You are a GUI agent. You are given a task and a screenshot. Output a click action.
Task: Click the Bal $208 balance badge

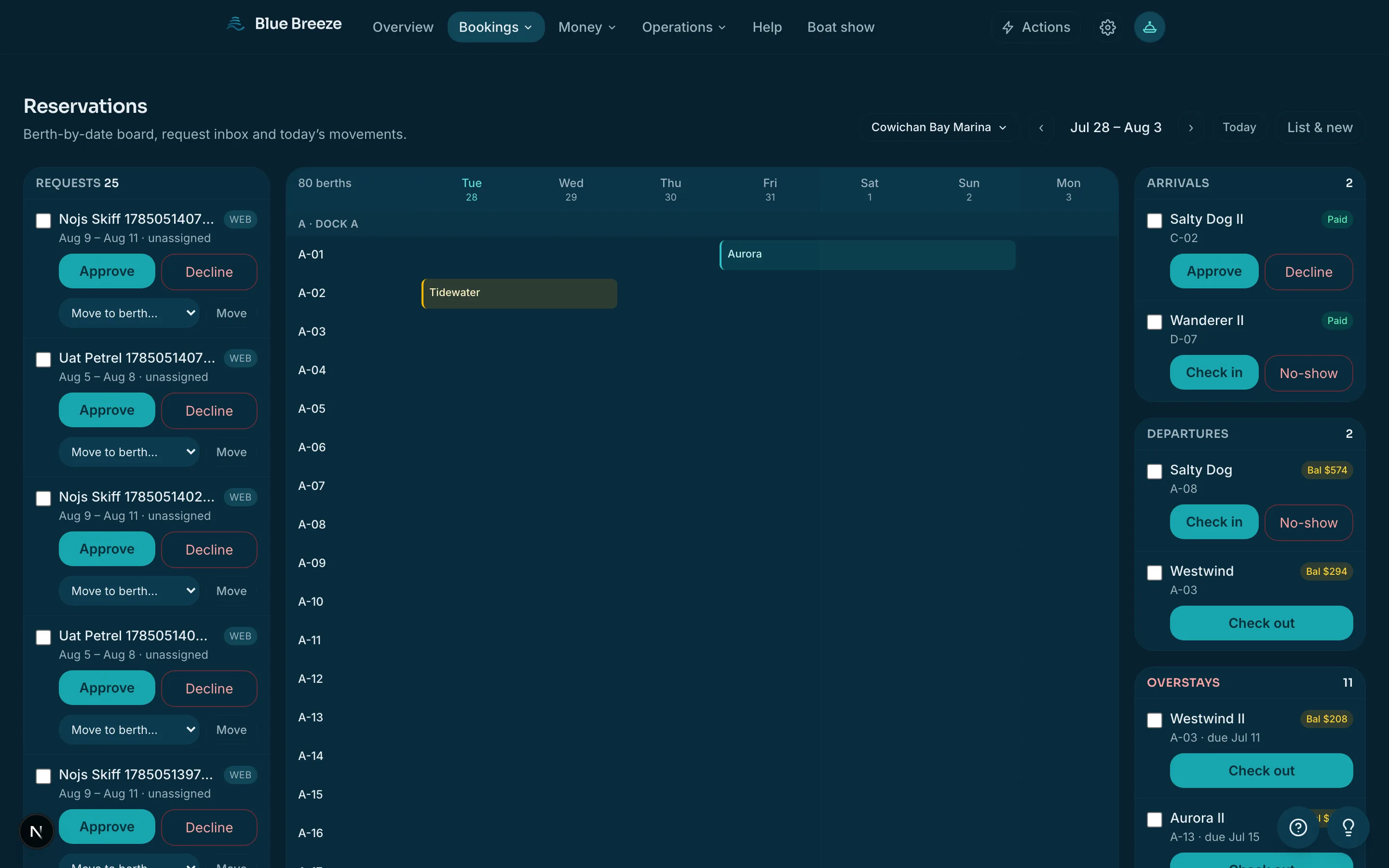coord(1326,719)
